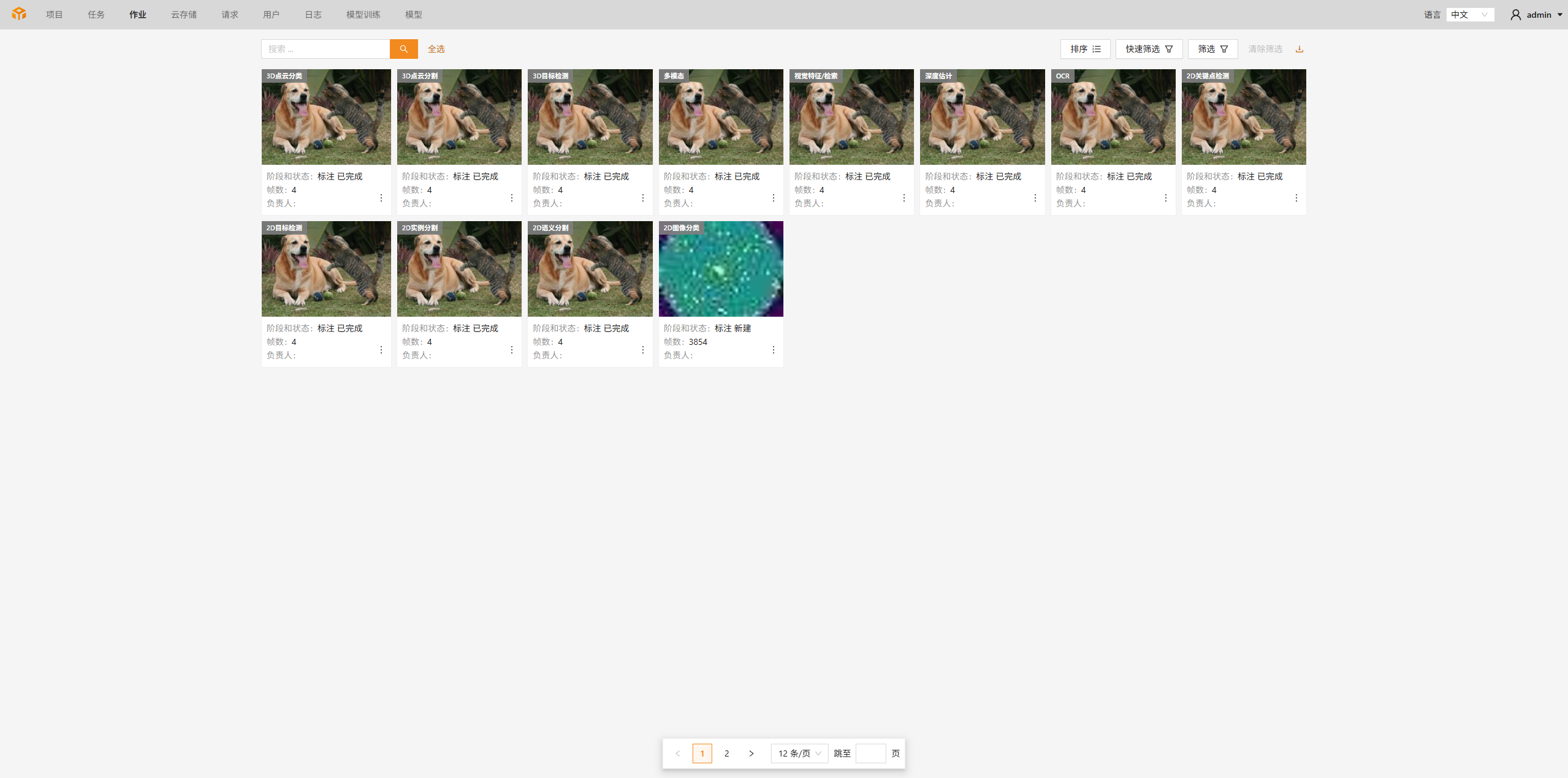Select page 1 in pagination

coord(702,753)
